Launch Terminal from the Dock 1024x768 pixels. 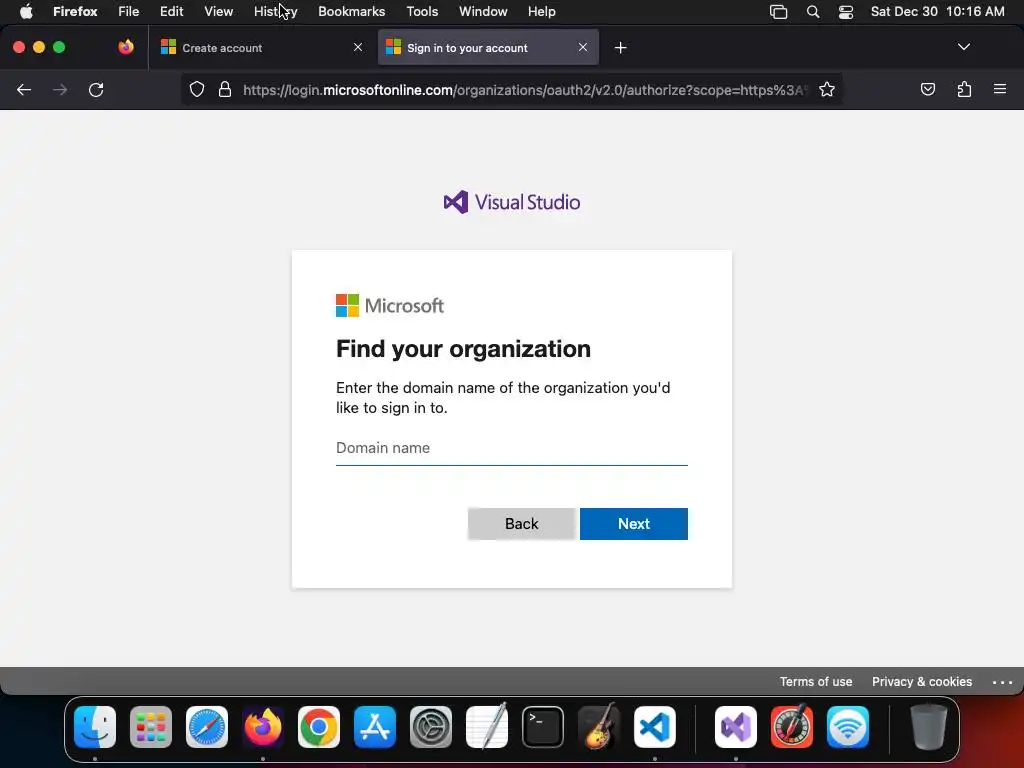(543, 726)
